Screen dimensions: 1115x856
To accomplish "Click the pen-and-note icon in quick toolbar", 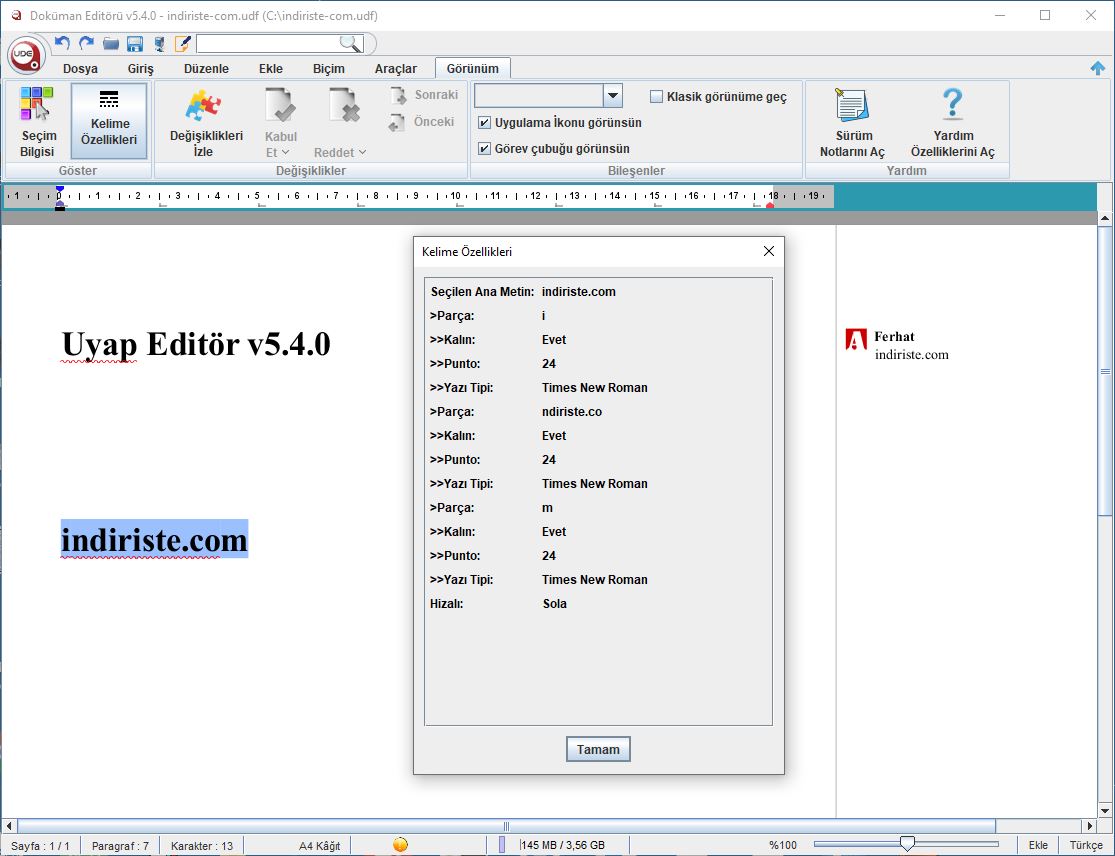I will click(183, 43).
